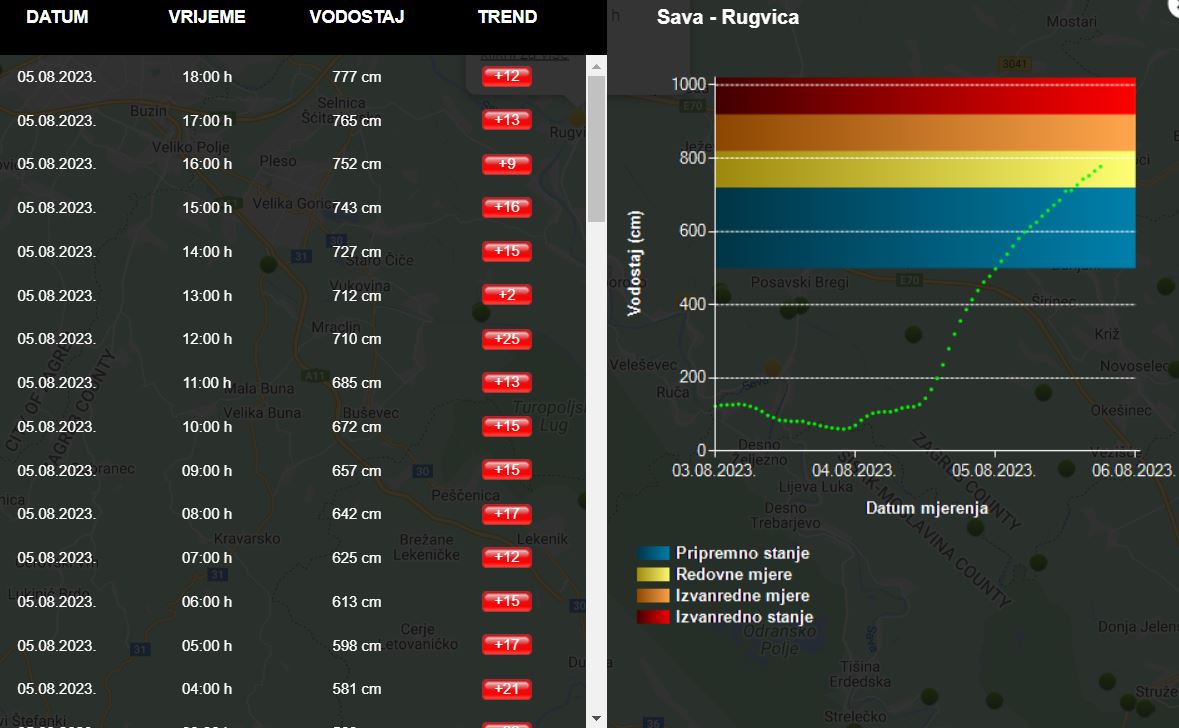The width and height of the screenshot is (1179, 728).
Task: Click the +17 trend badge at 05:00 h
Action: 507,645
